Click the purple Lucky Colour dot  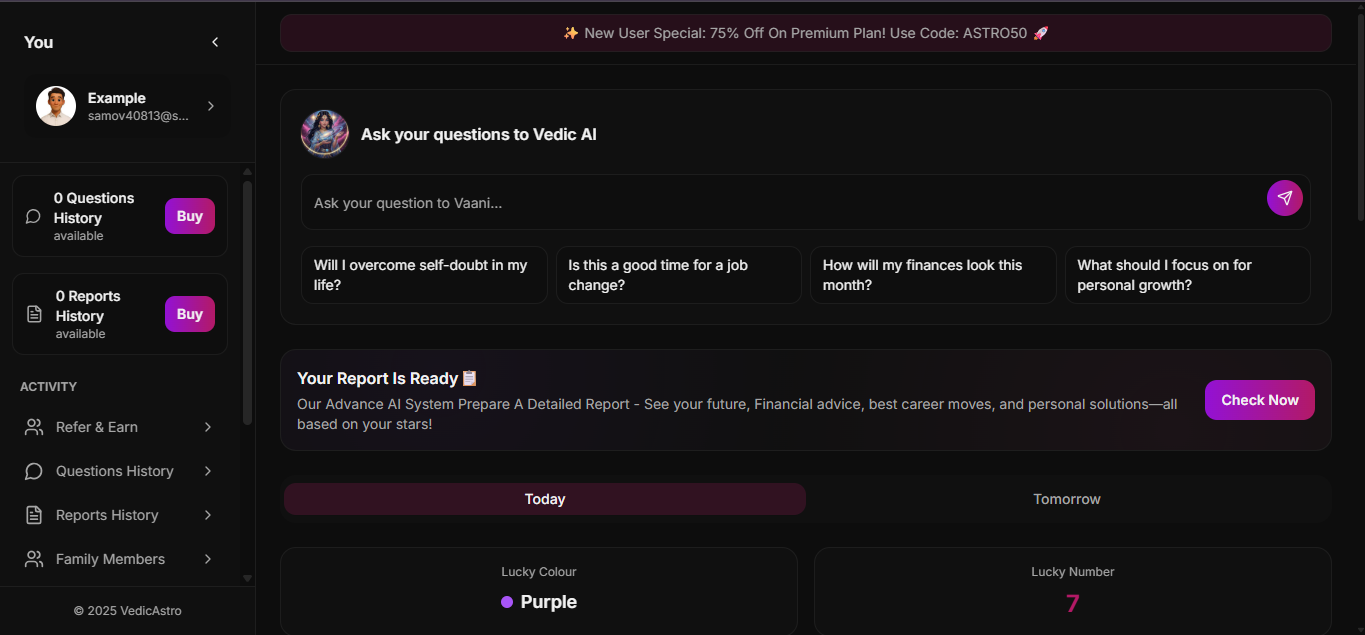(x=505, y=602)
